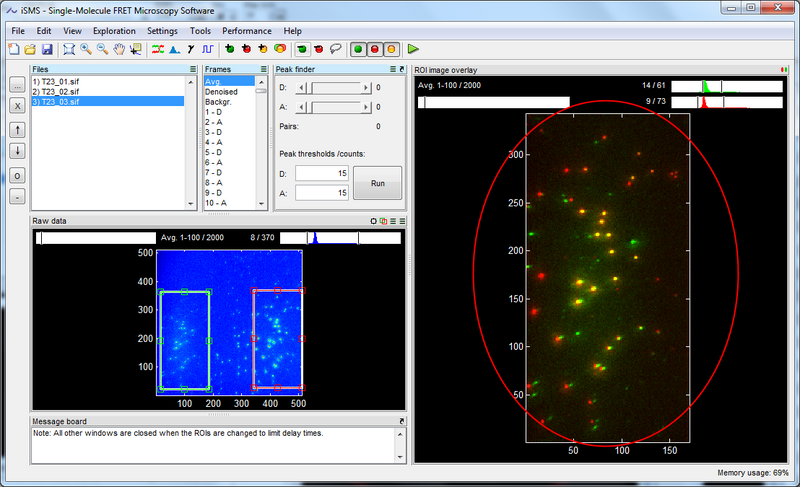Open file using the folder toolbar icon
The image size is (800, 487).
click(32, 48)
